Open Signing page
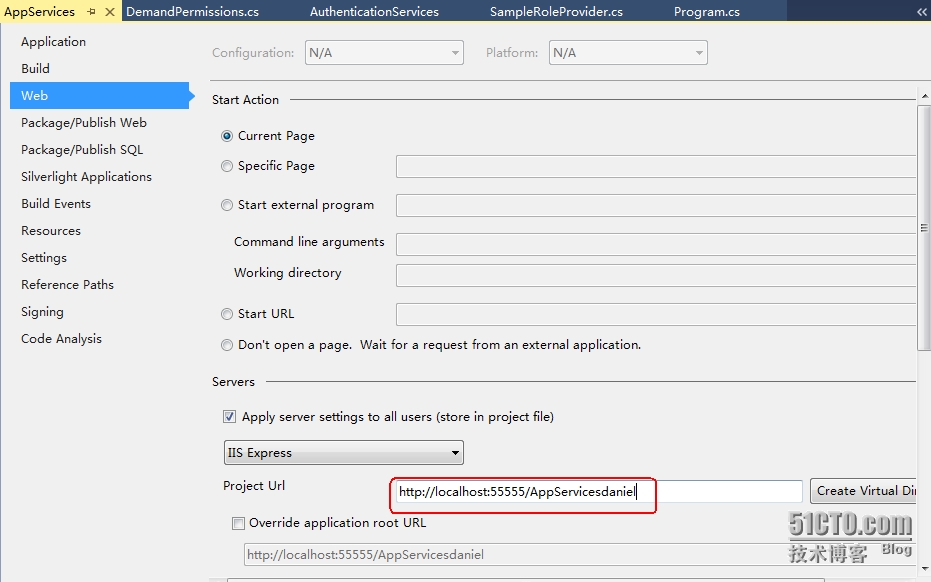This screenshot has height=582, width=931. coord(42,312)
